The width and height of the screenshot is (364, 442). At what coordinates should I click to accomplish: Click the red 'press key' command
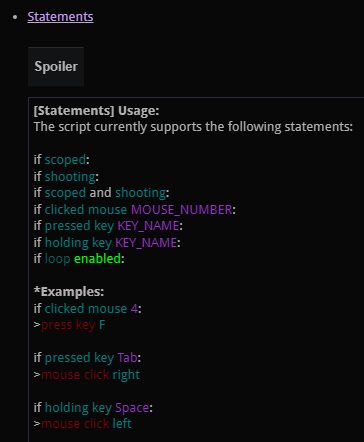coord(68,325)
